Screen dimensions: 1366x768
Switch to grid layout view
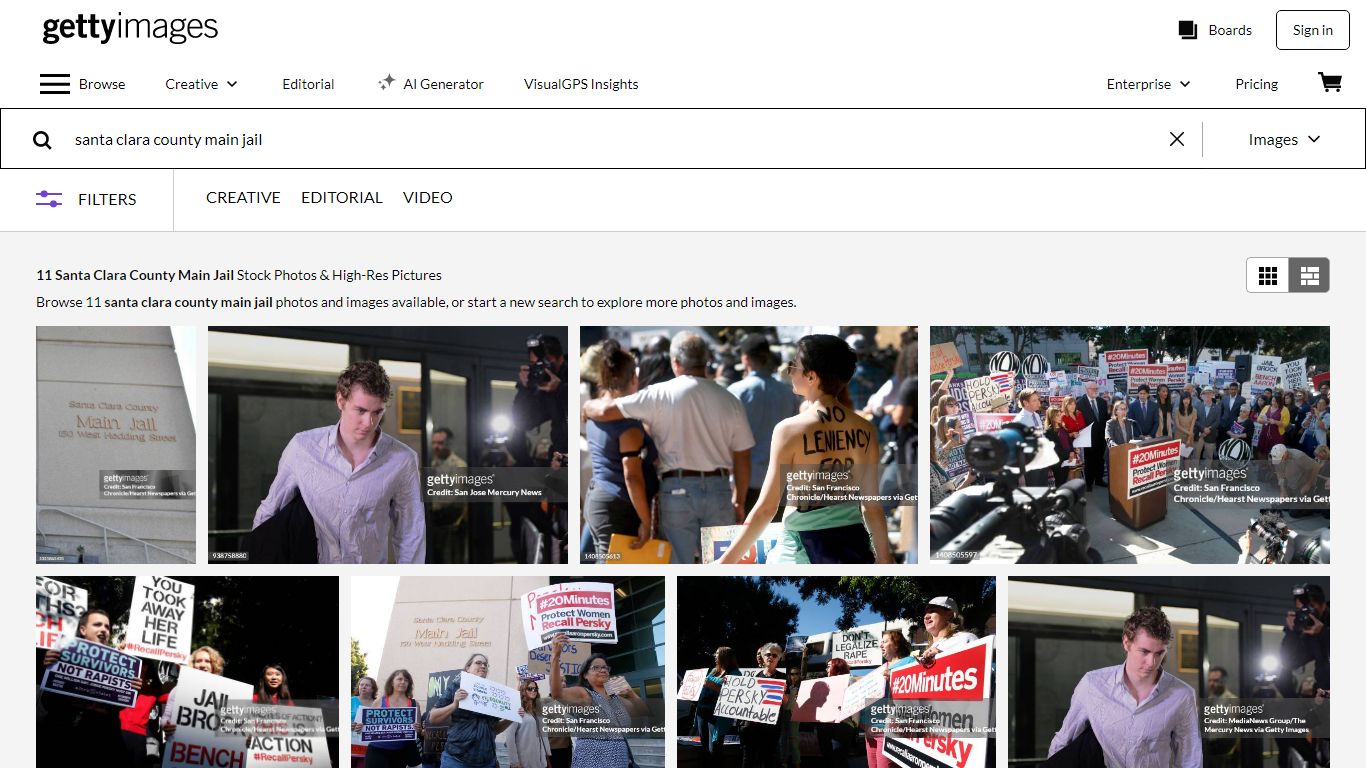pyautogui.click(x=1268, y=275)
